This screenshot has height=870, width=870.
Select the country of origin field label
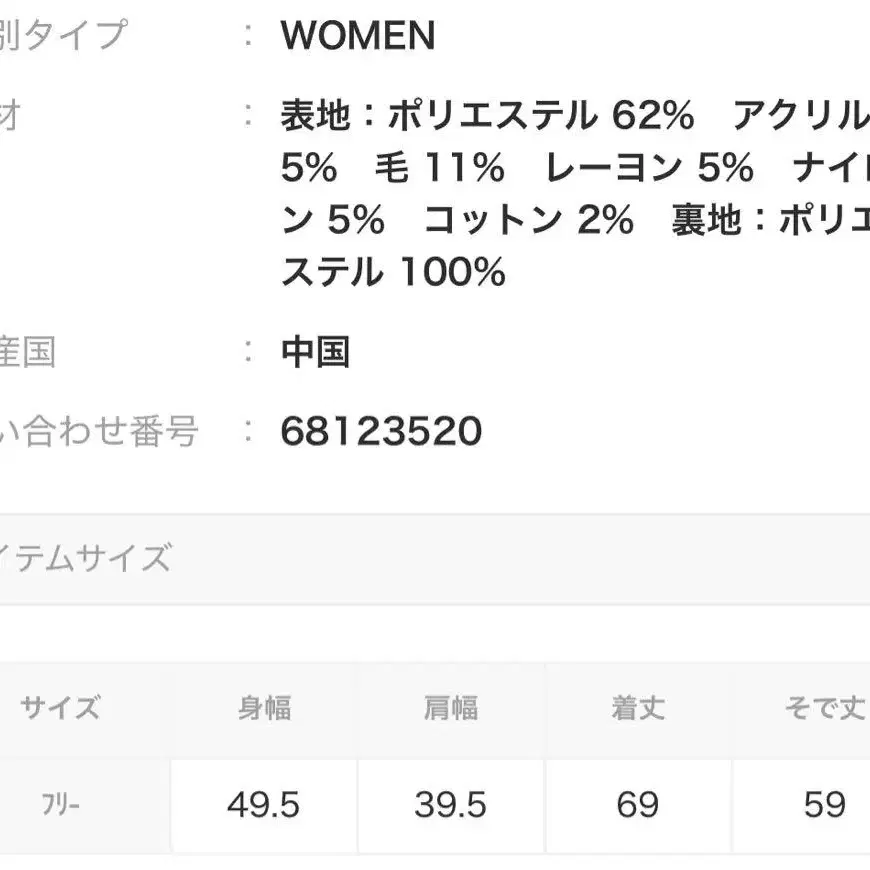(28, 352)
